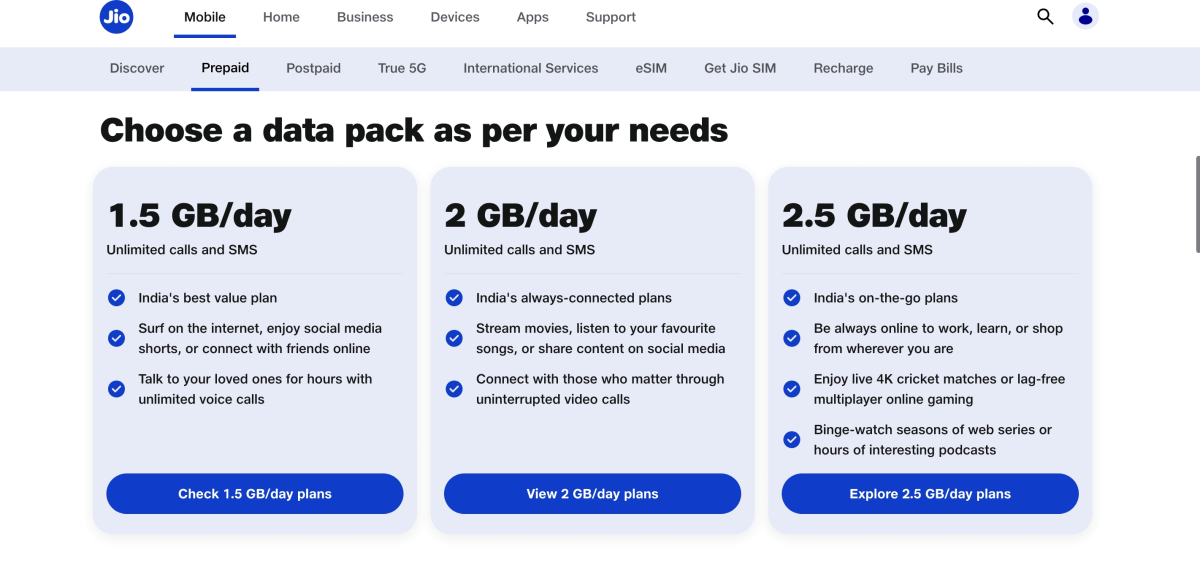The height and width of the screenshot is (571, 1200).
Task: Click checkmark beside Connect with those who matter
Action: (454, 389)
